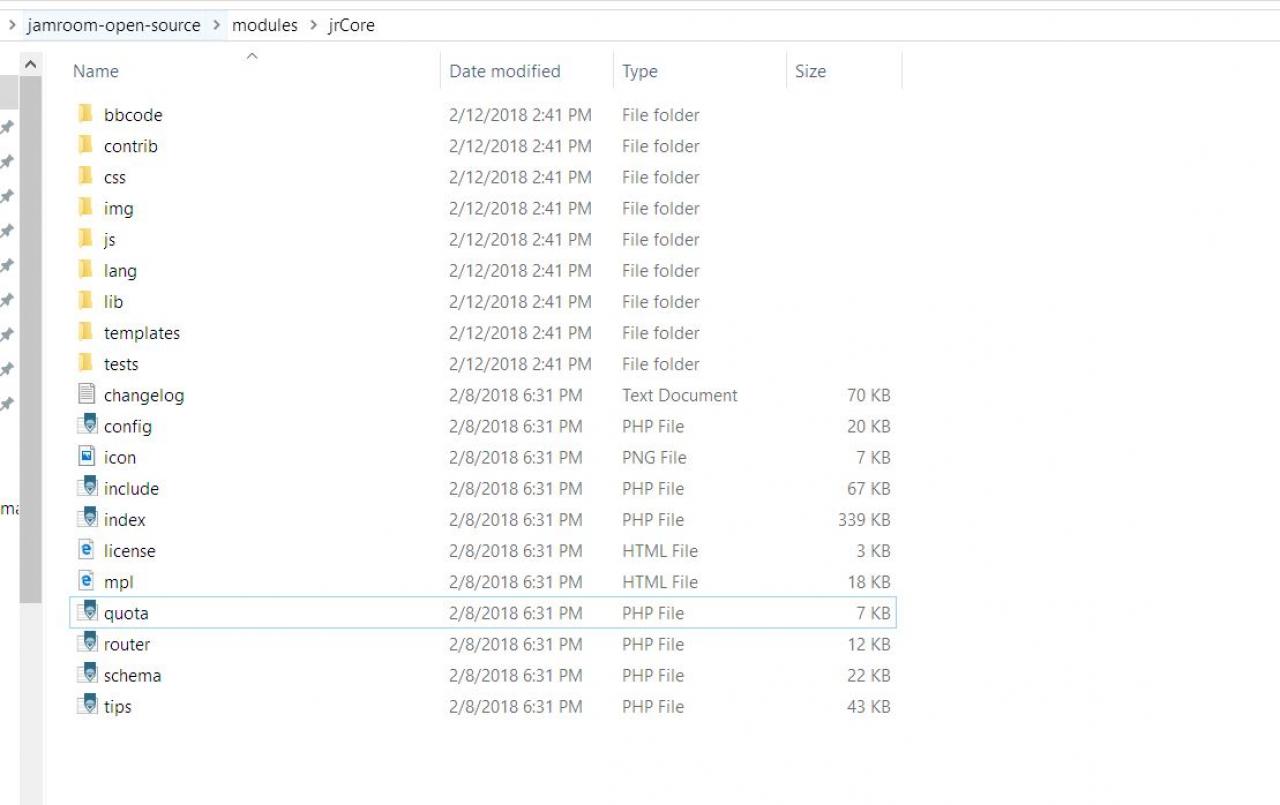Screen dimensions: 1280x805
Task: Select the license HTML file icon
Action: [x=87, y=550]
